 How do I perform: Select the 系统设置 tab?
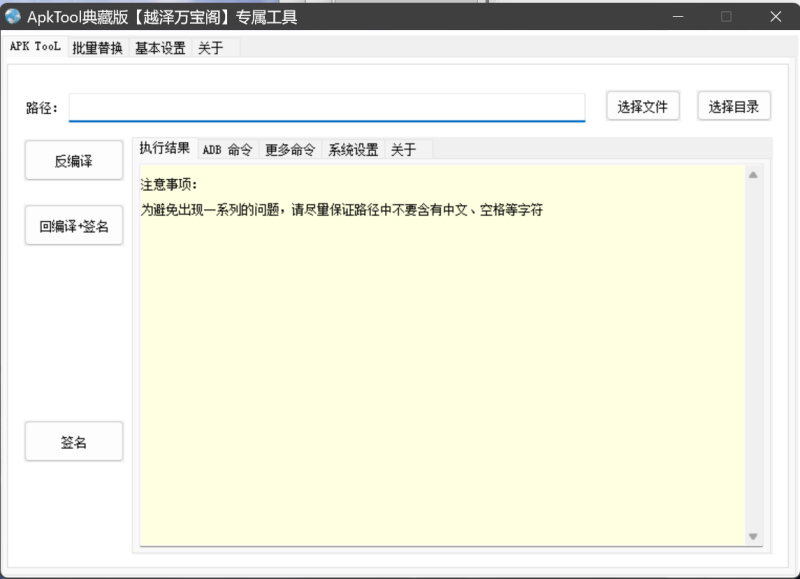353,149
